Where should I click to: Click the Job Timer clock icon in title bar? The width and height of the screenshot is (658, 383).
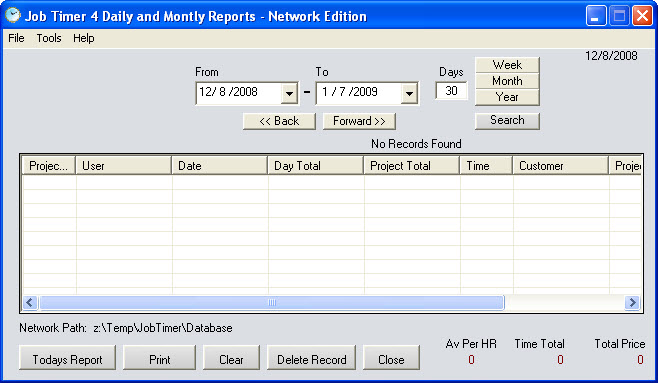click(x=13, y=16)
